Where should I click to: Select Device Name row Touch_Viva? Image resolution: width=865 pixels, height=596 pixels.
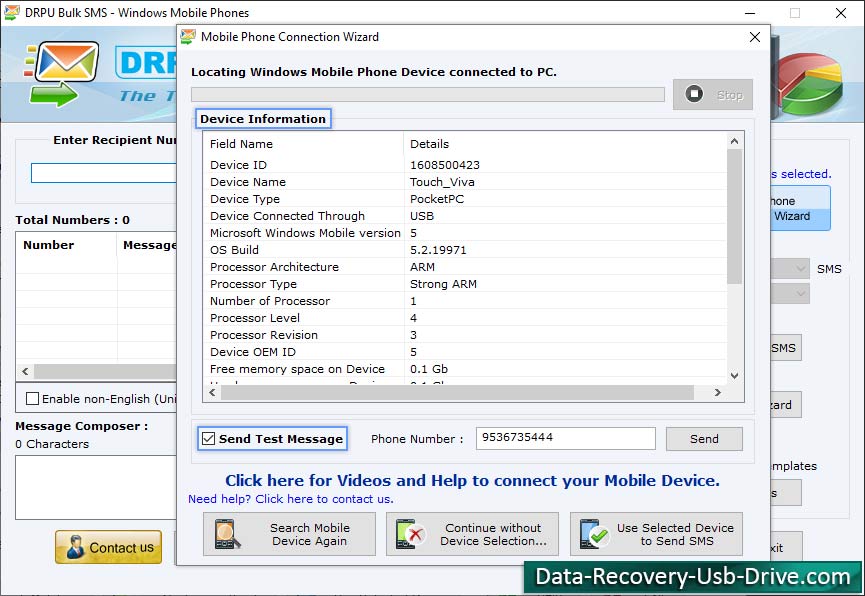(x=465, y=182)
